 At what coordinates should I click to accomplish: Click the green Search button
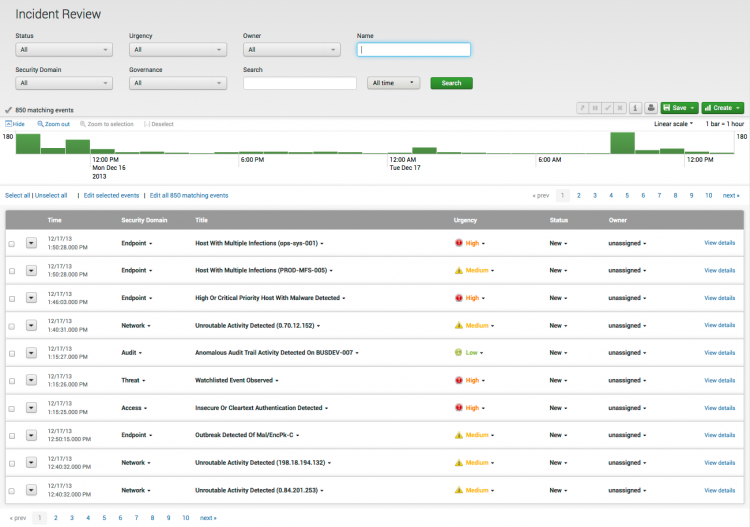[452, 83]
